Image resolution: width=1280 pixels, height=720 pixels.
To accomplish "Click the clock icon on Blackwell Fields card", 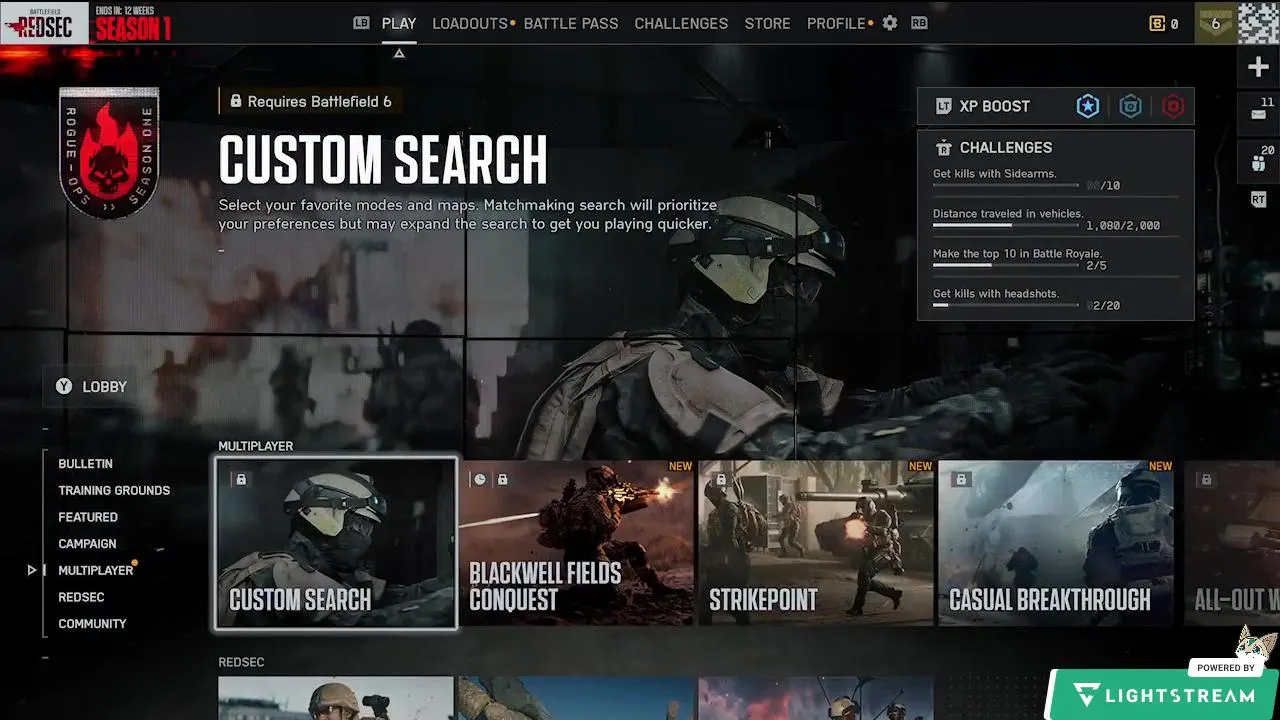I will (480, 479).
